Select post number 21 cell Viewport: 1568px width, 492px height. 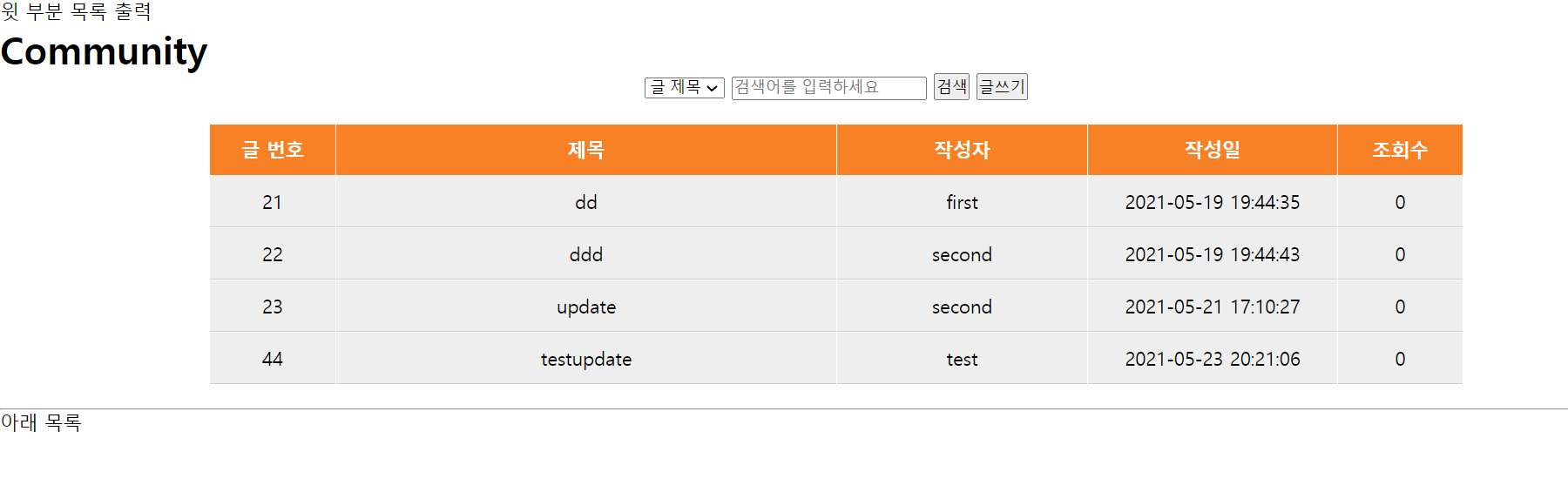(x=273, y=202)
